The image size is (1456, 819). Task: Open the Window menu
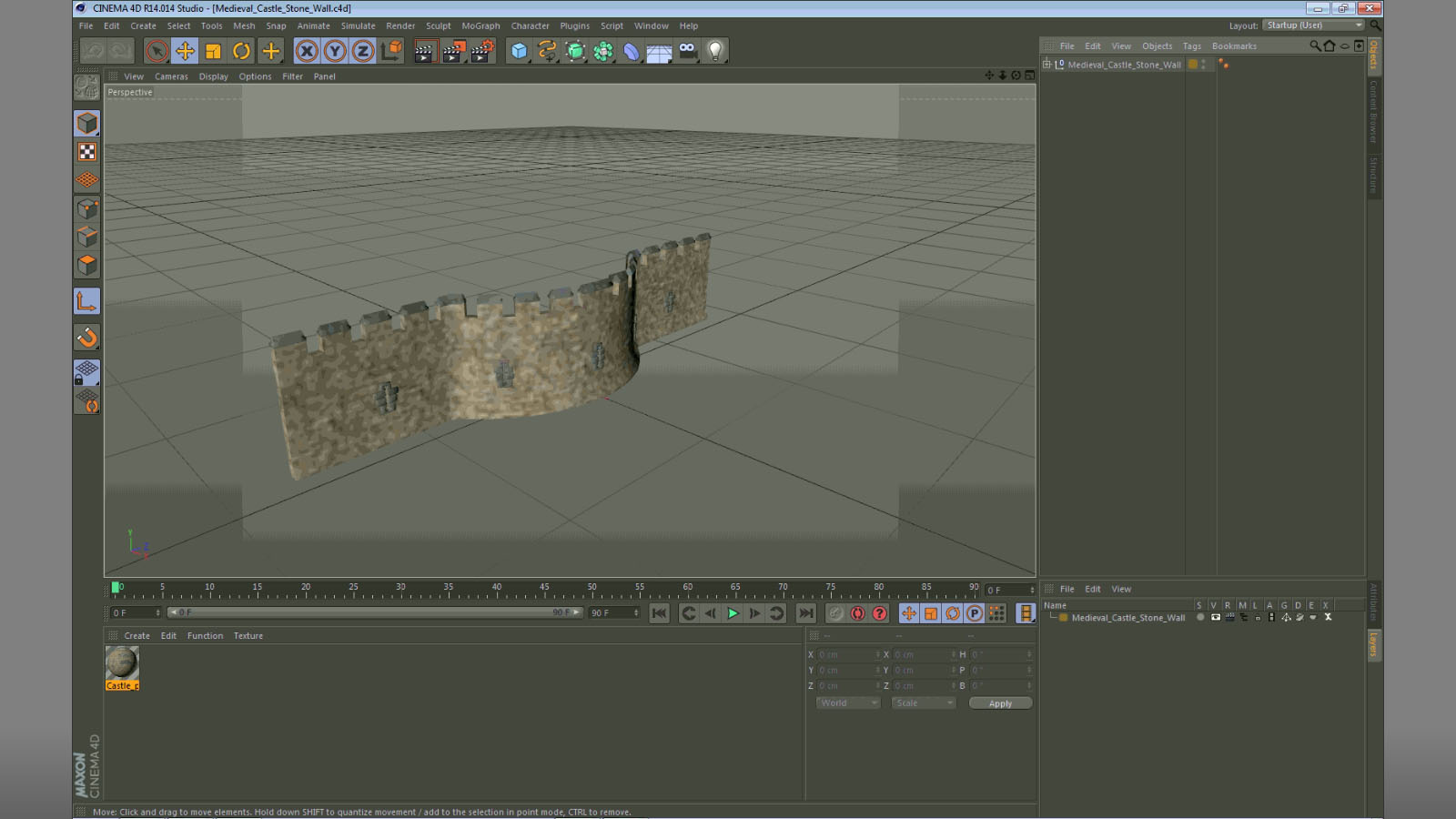(x=651, y=26)
